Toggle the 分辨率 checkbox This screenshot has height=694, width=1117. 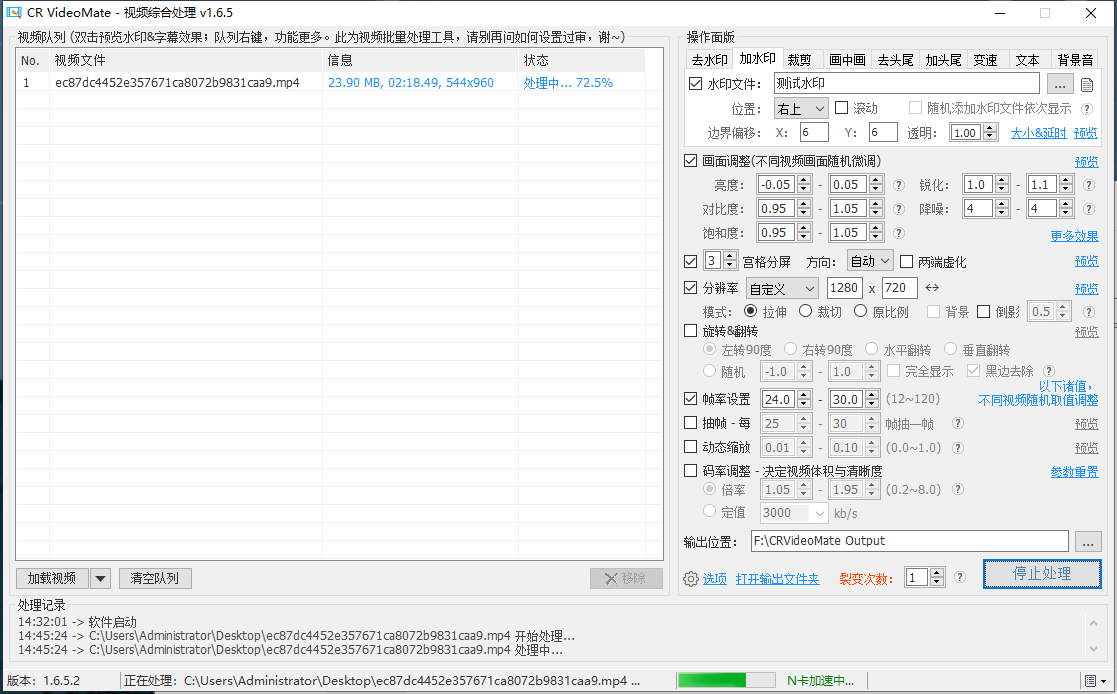point(690,288)
